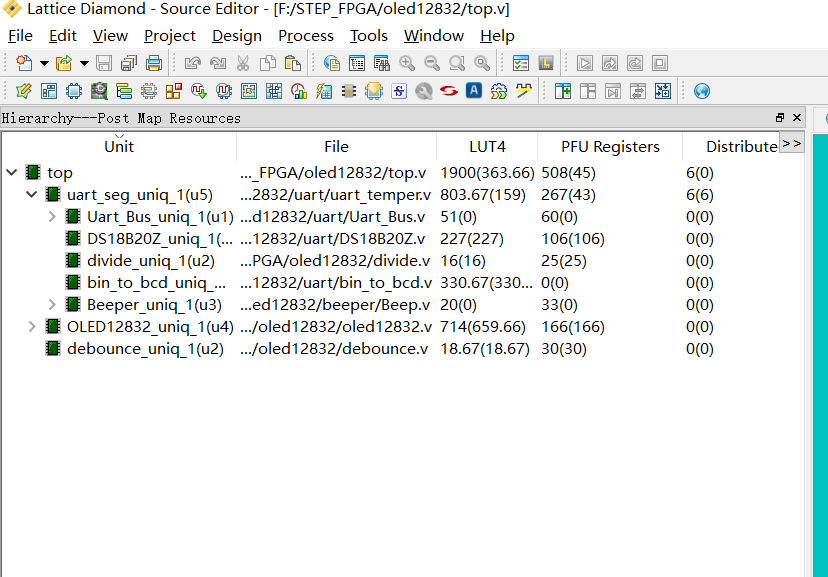Sort by the File column header

point(336,147)
